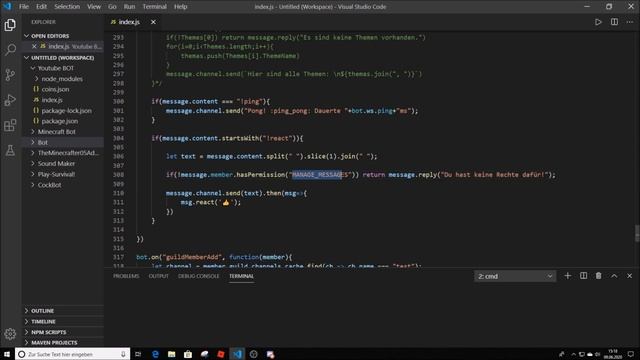This screenshot has width=640, height=360.
Task: Open Microsoft Store from taskbar
Action: 188,354
